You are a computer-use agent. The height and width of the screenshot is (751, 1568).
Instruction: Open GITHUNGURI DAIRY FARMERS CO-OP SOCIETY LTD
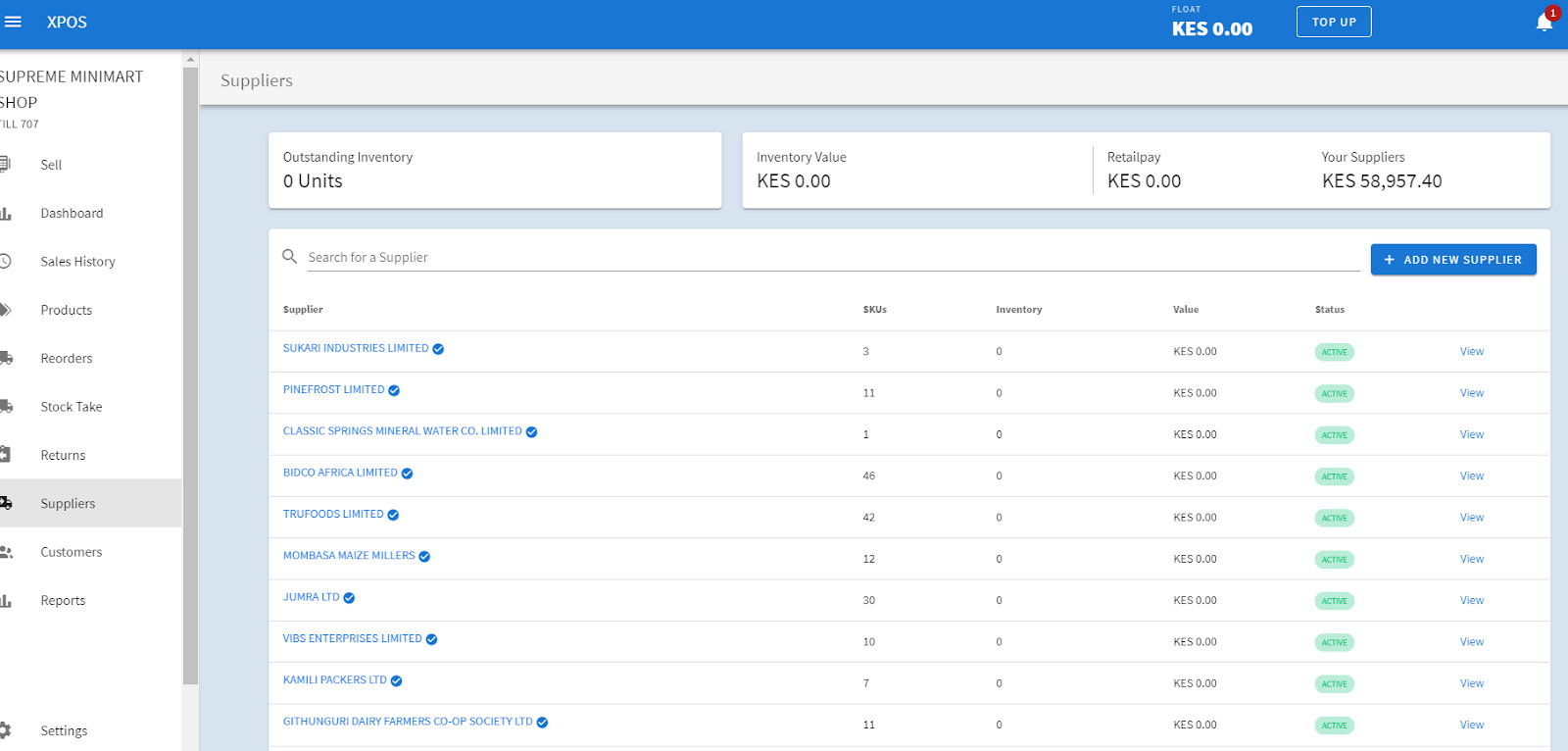click(408, 722)
